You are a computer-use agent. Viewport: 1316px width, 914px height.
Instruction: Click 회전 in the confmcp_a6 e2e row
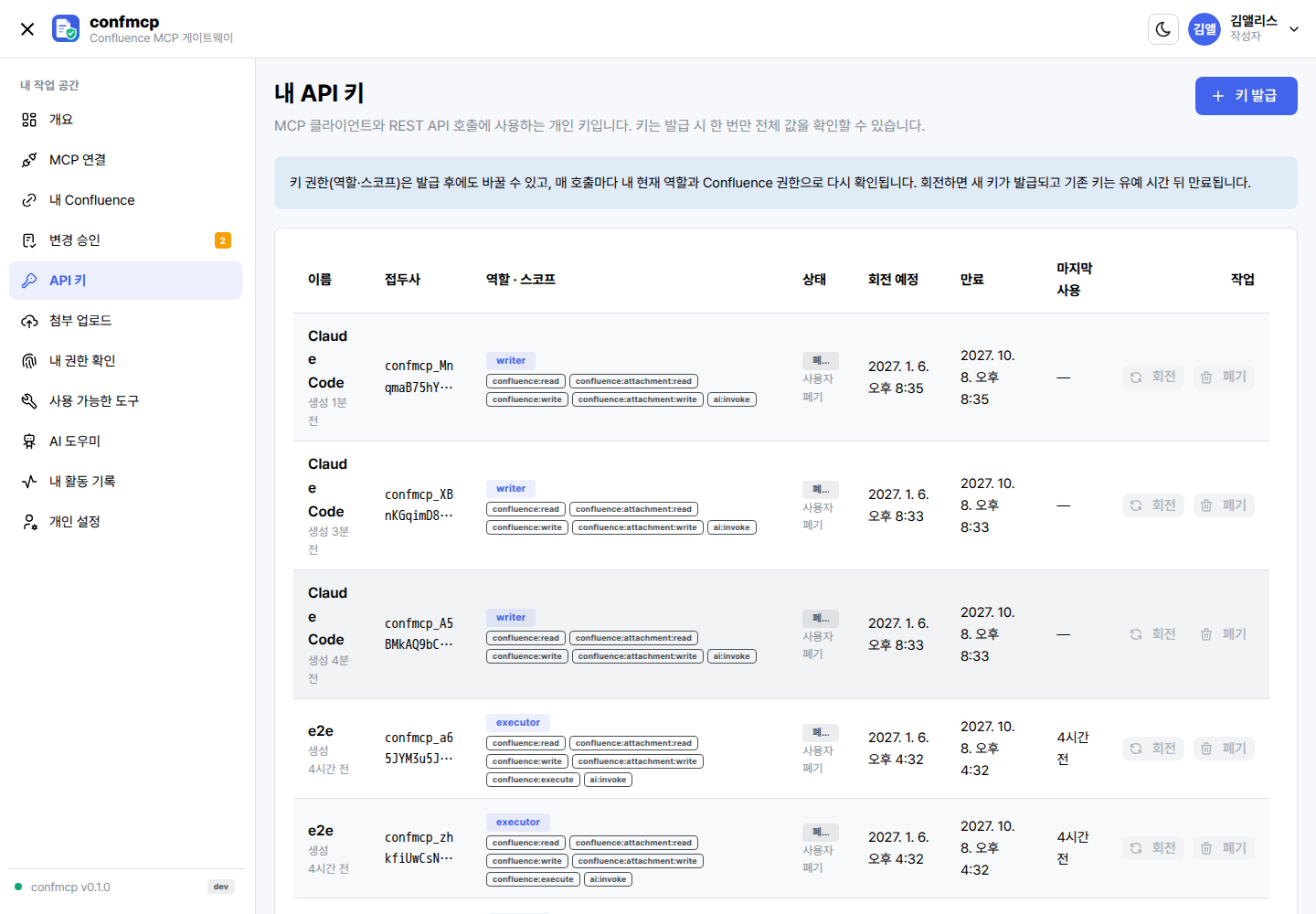pos(1153,749)
